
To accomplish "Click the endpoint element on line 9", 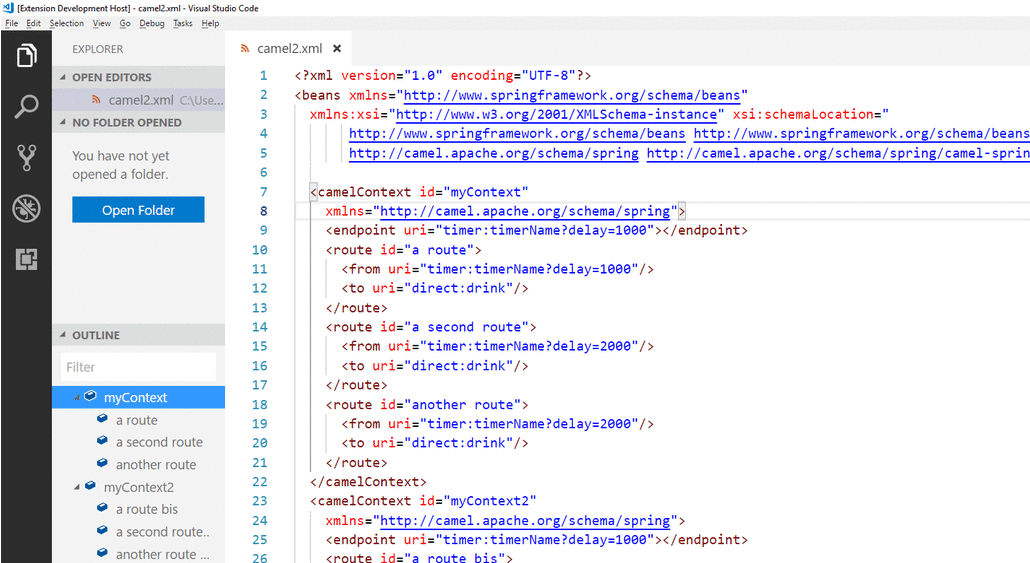I will coord(537,230).
